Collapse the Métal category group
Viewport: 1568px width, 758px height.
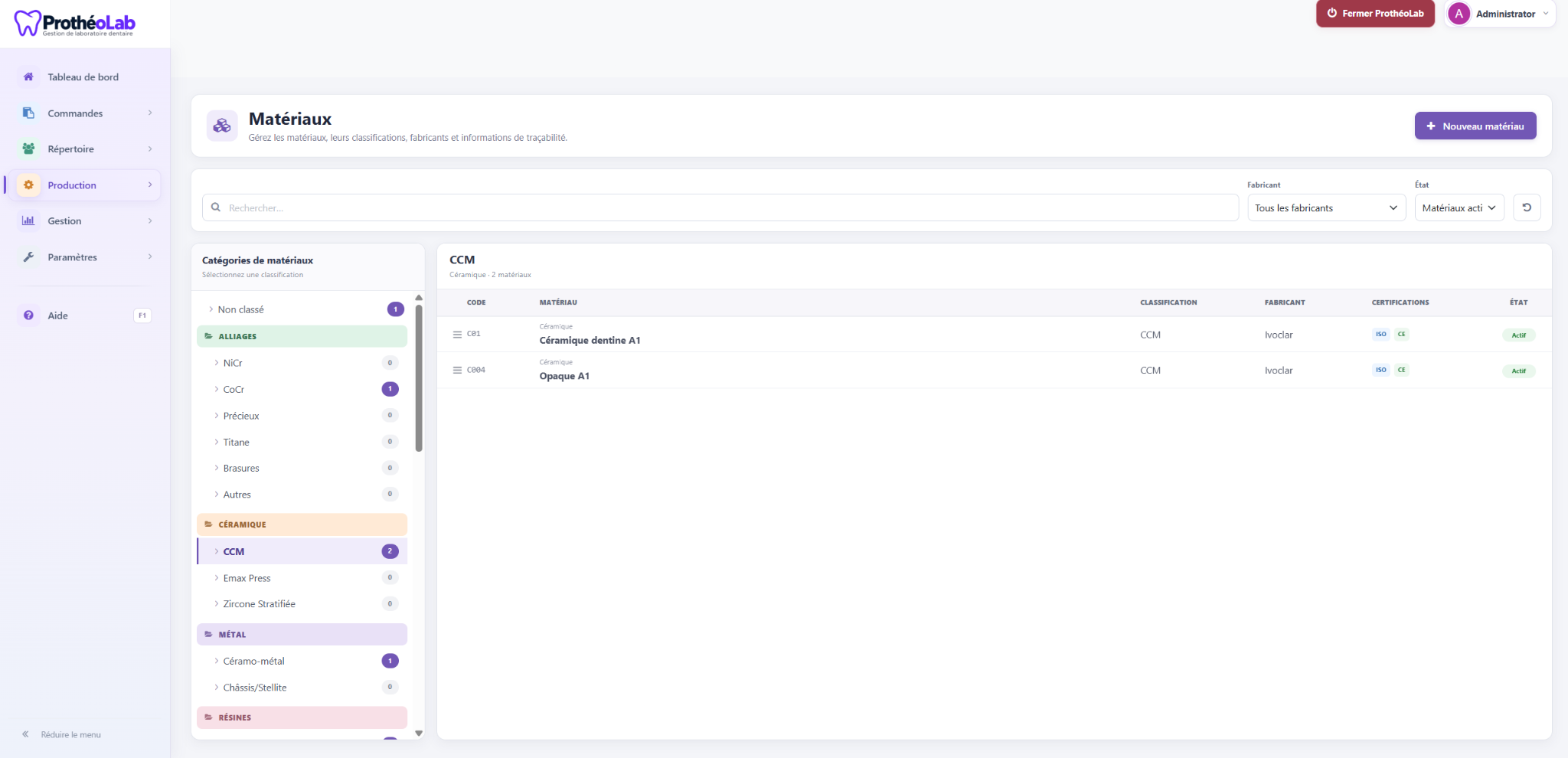click(302, 634)
